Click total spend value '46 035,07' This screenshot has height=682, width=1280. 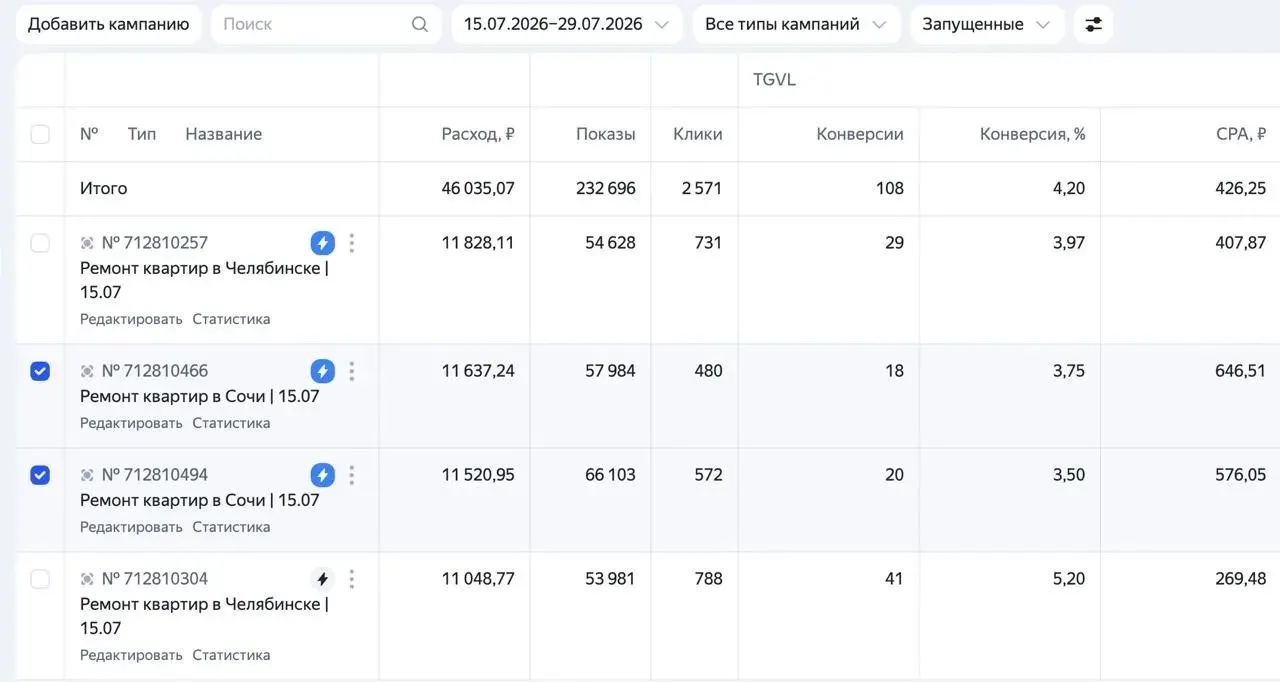click(x=478, y=188)
